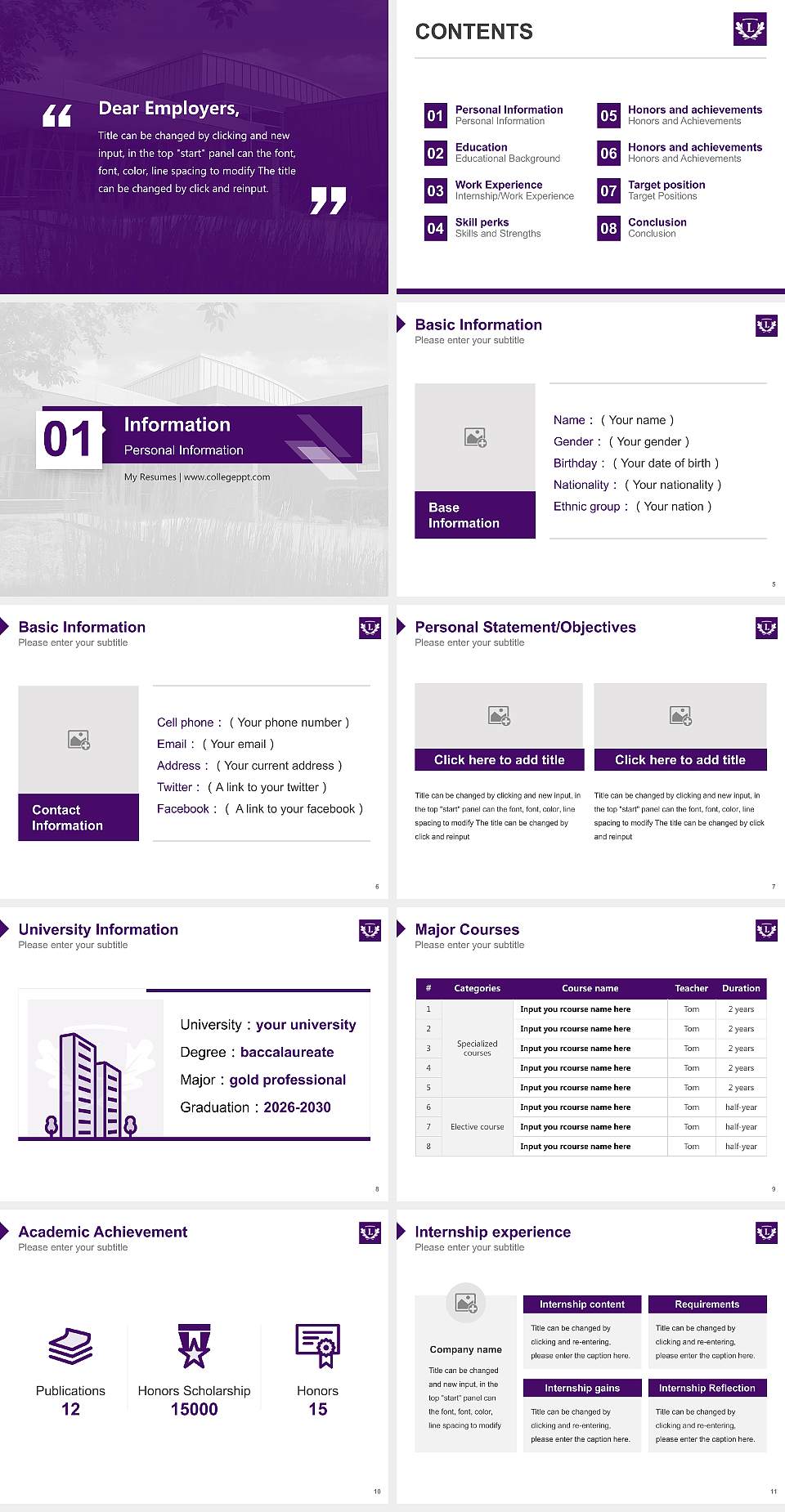785x1512 pixels.
Task: Click the 01 number box beside Personal Information
Action: (x=435, y=115)
